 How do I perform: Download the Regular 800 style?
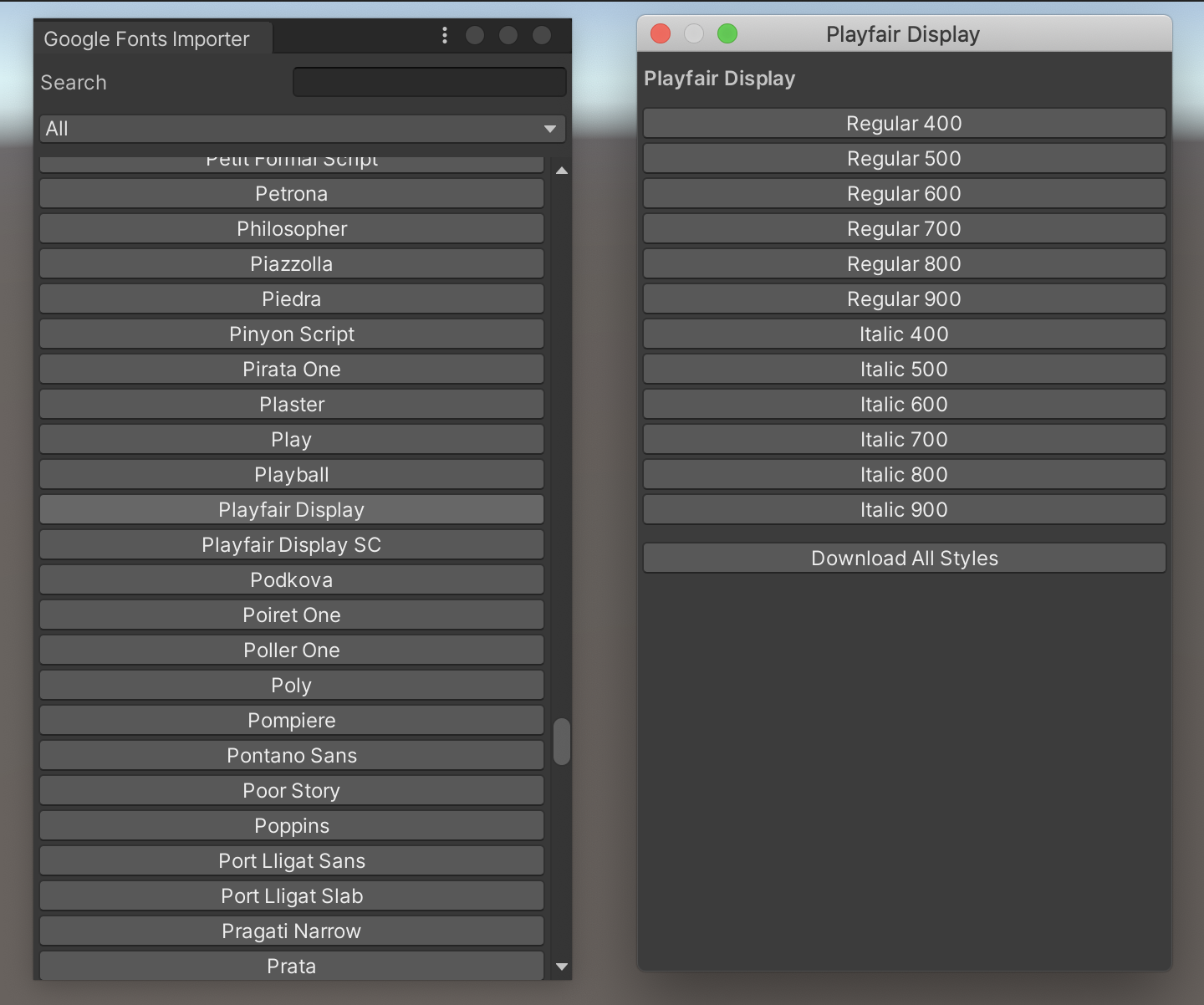tap(905, 264)
